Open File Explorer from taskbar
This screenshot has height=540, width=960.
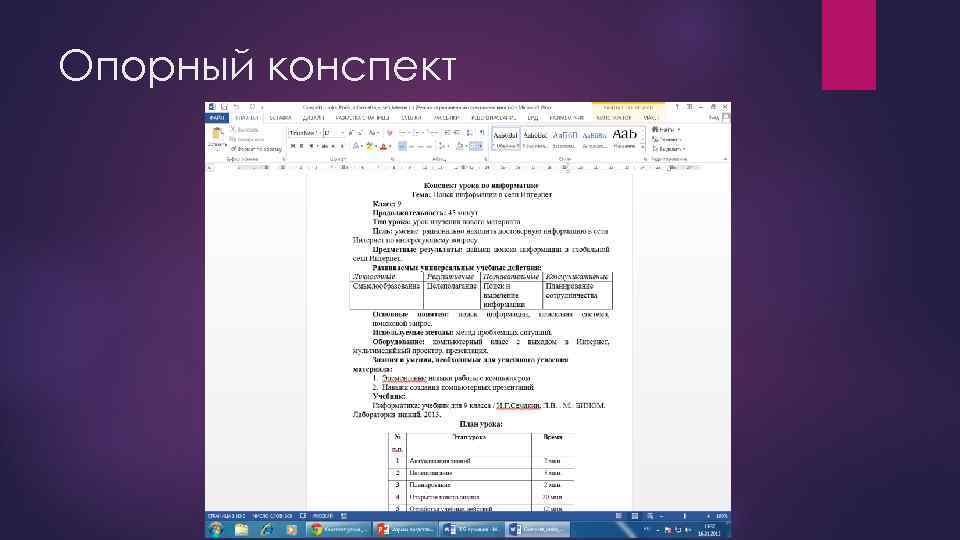[x=241, y=530]
